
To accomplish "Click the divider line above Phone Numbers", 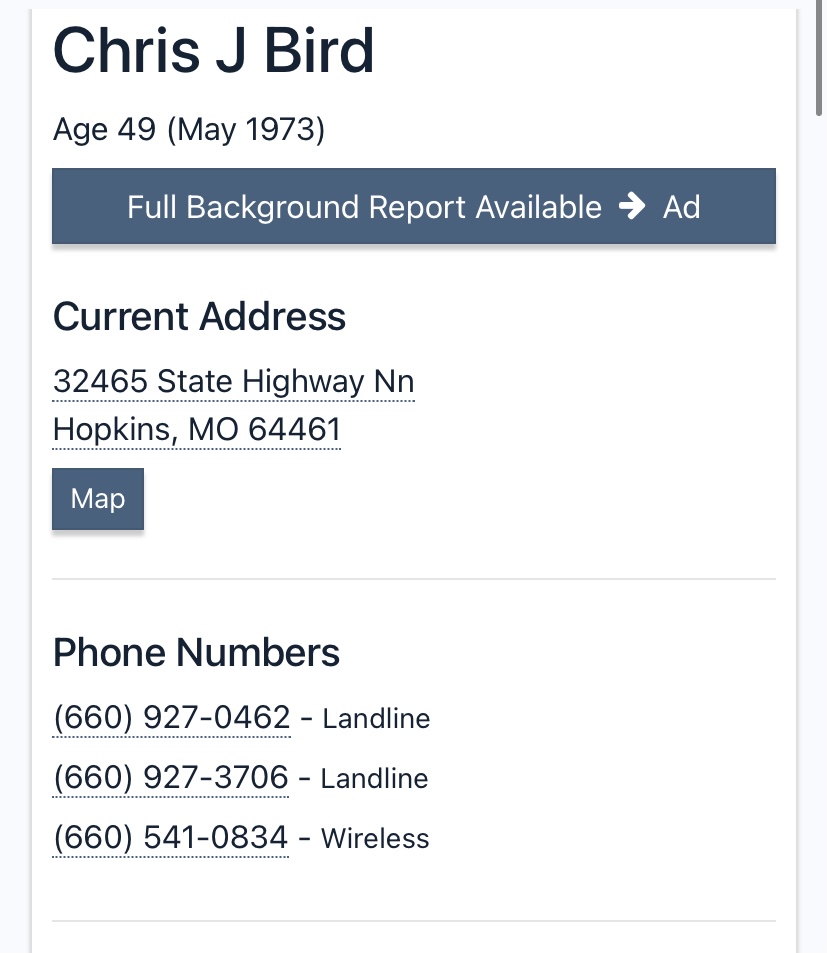I will pyautogui.click(x=414, y=579).
